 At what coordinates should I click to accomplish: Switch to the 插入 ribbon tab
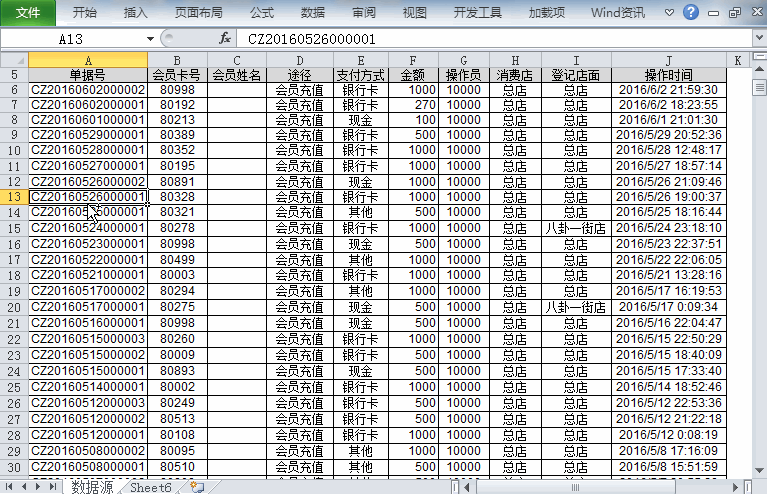click(x=135, y=12)
